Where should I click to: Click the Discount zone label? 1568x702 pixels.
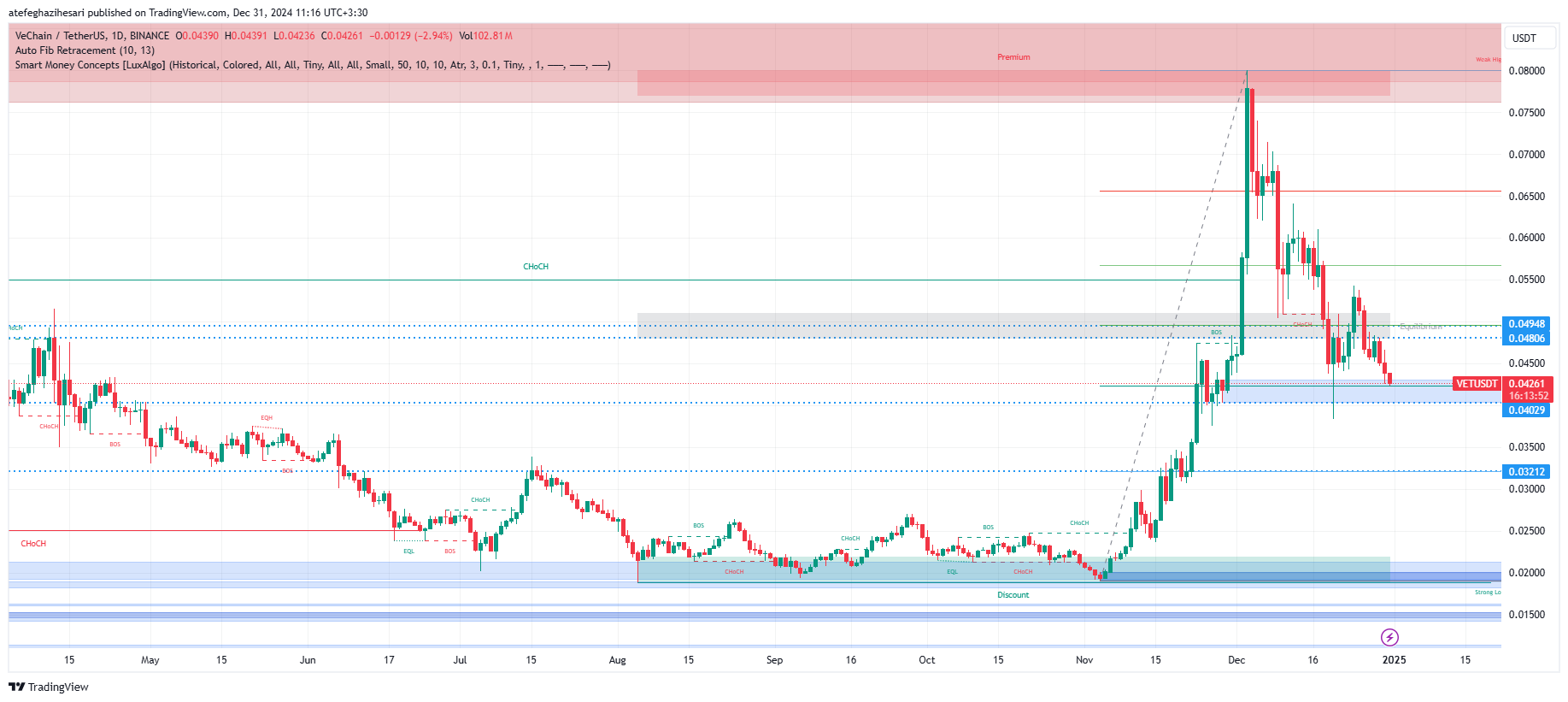pos(1013,595)
